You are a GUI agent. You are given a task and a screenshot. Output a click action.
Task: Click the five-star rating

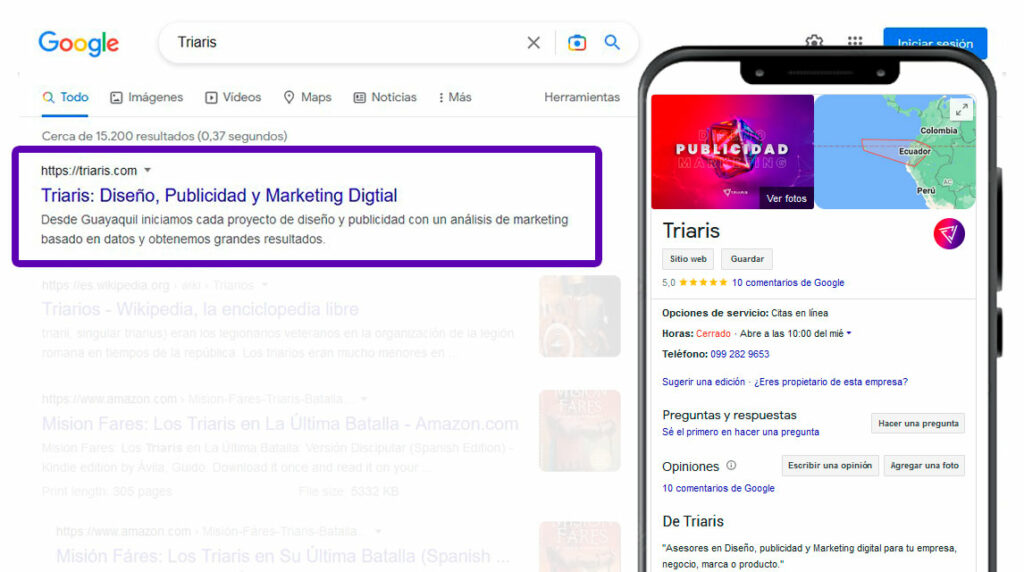pyautogui.click(x=703, y=283)
